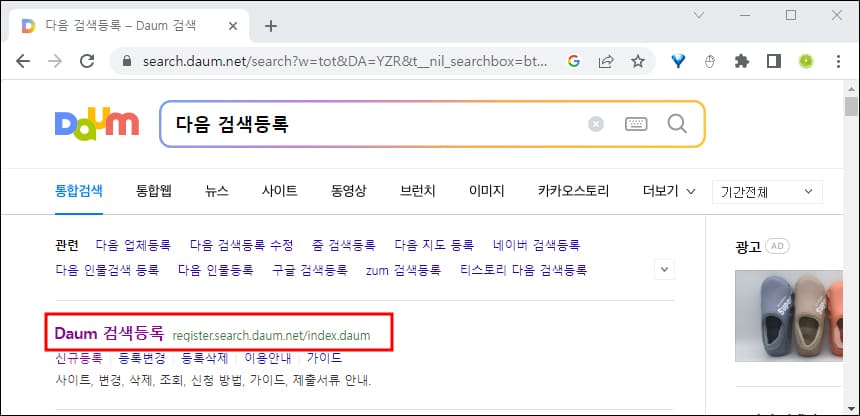Click the browser address bar URL

click(x=344, y=61)
